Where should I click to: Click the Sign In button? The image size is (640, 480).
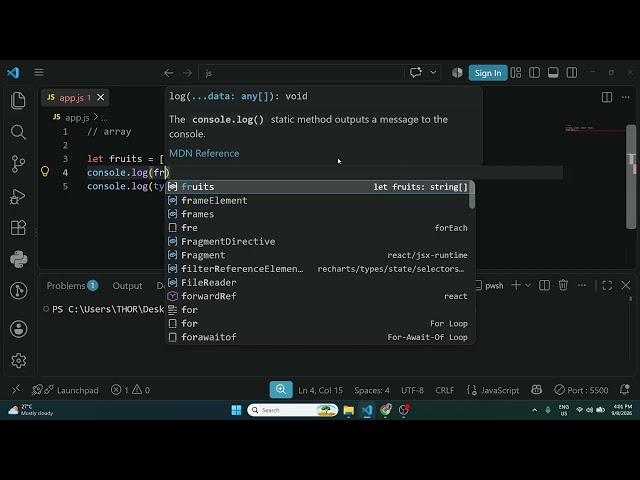click(488, 73)
